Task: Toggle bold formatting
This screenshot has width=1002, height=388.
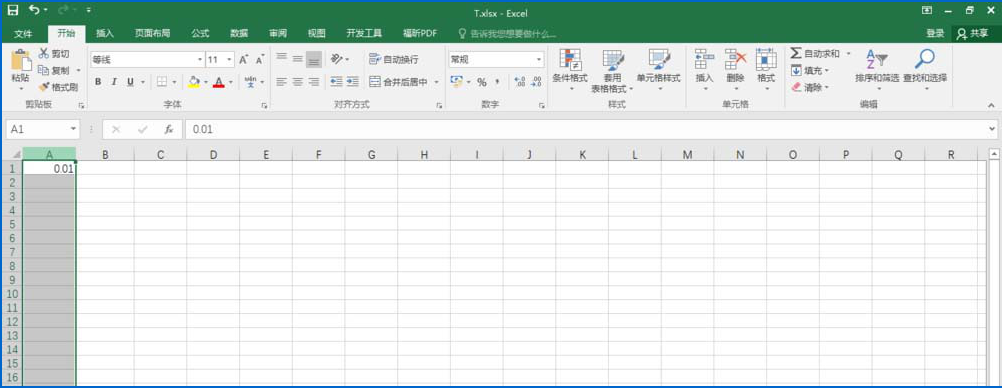Action: (98, 82)
